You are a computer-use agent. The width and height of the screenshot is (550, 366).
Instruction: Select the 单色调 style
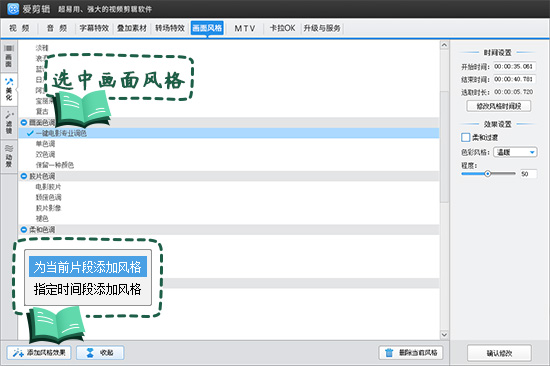[x=45, y=144]
